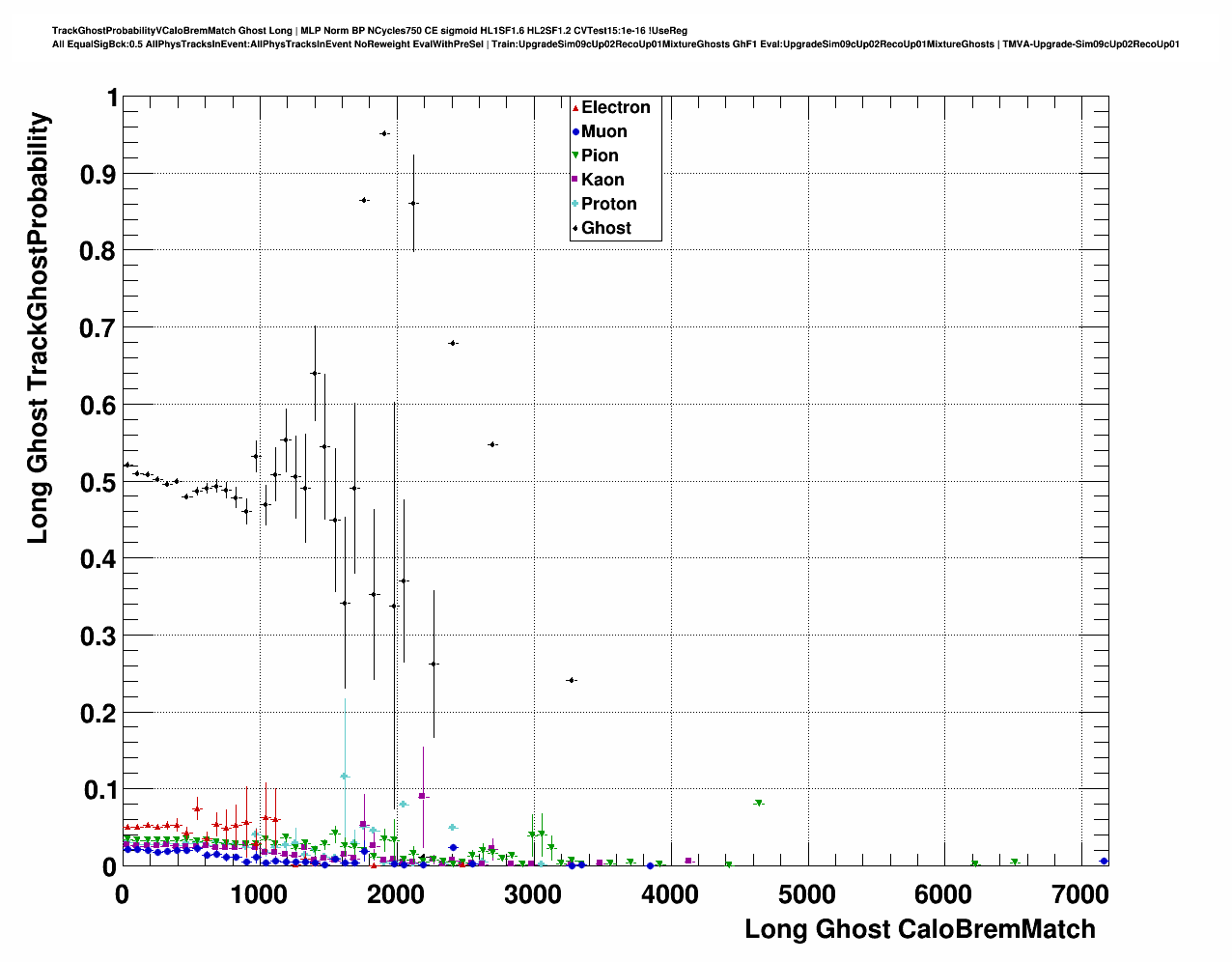The image size is (1232, 962).
Task: Click the x-axis title Long Ghost CaloBremMatch
Action: 920,929
